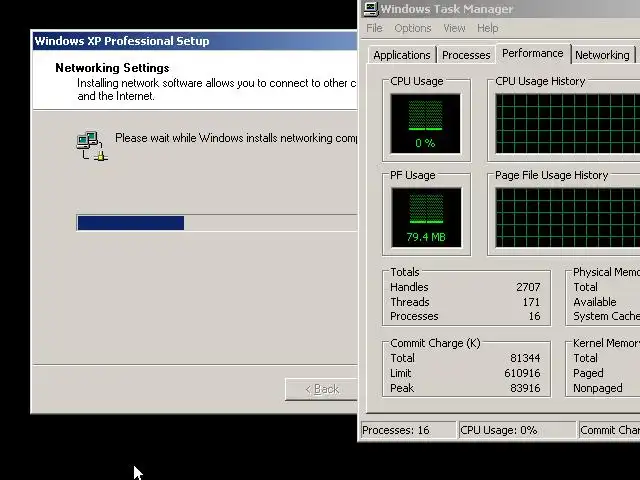Click 'CPU Usage: 0%' in the status bar
The width and height of the screenshot is (640, 480).
[x=517, y=430]
